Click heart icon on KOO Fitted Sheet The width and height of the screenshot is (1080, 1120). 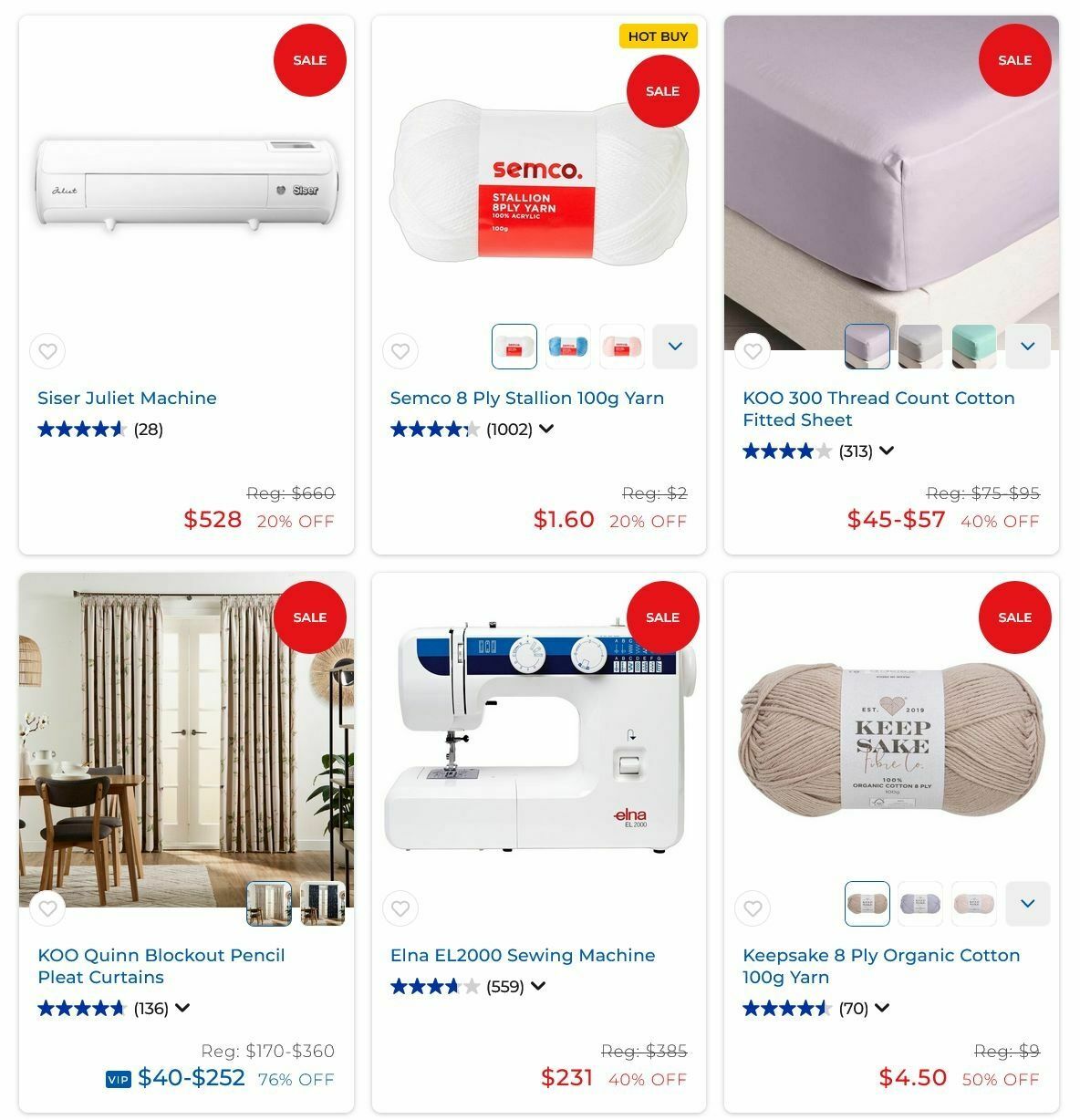pos(753,351)
